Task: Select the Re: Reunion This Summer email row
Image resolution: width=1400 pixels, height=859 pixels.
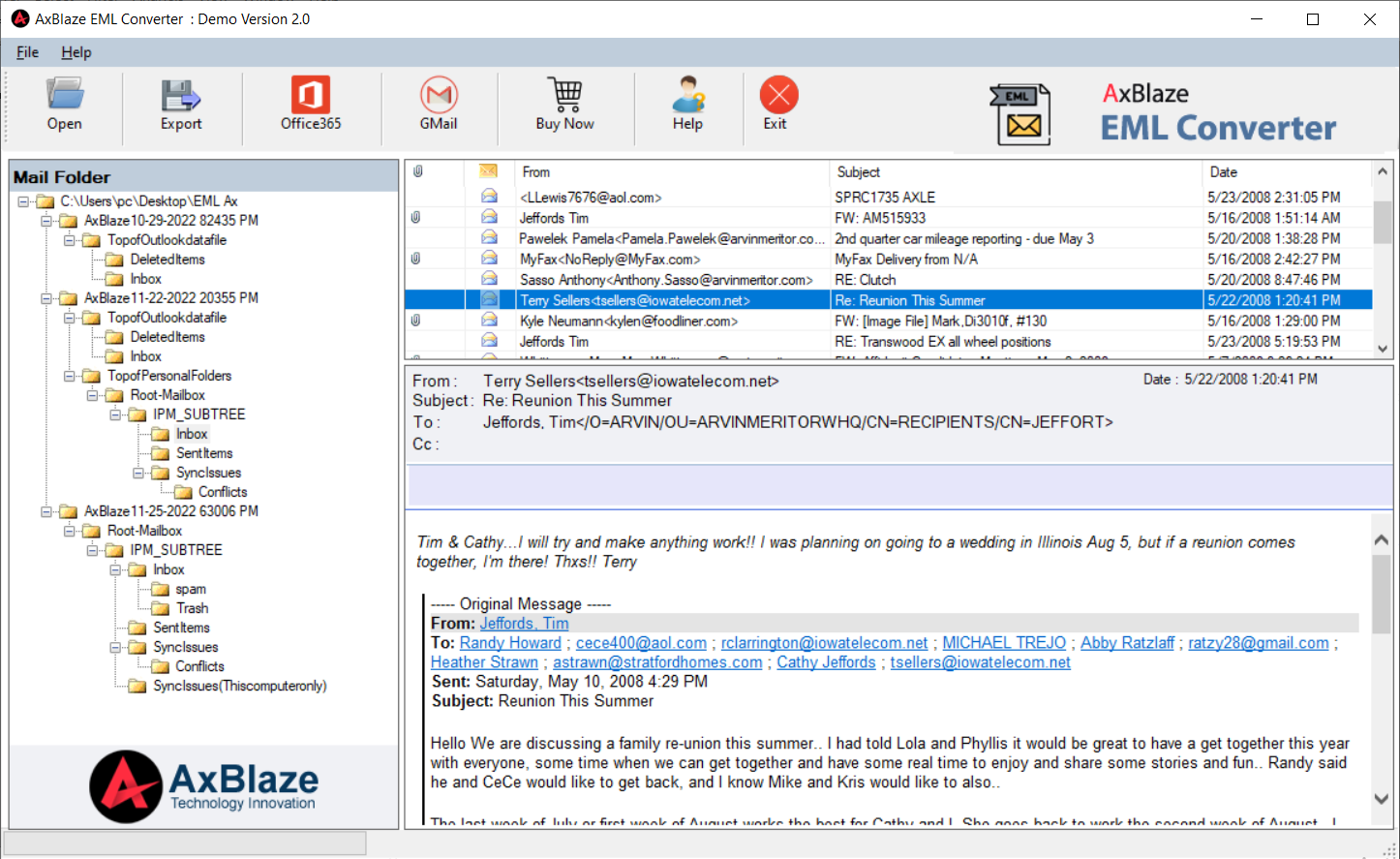Action: click(889, 300)
